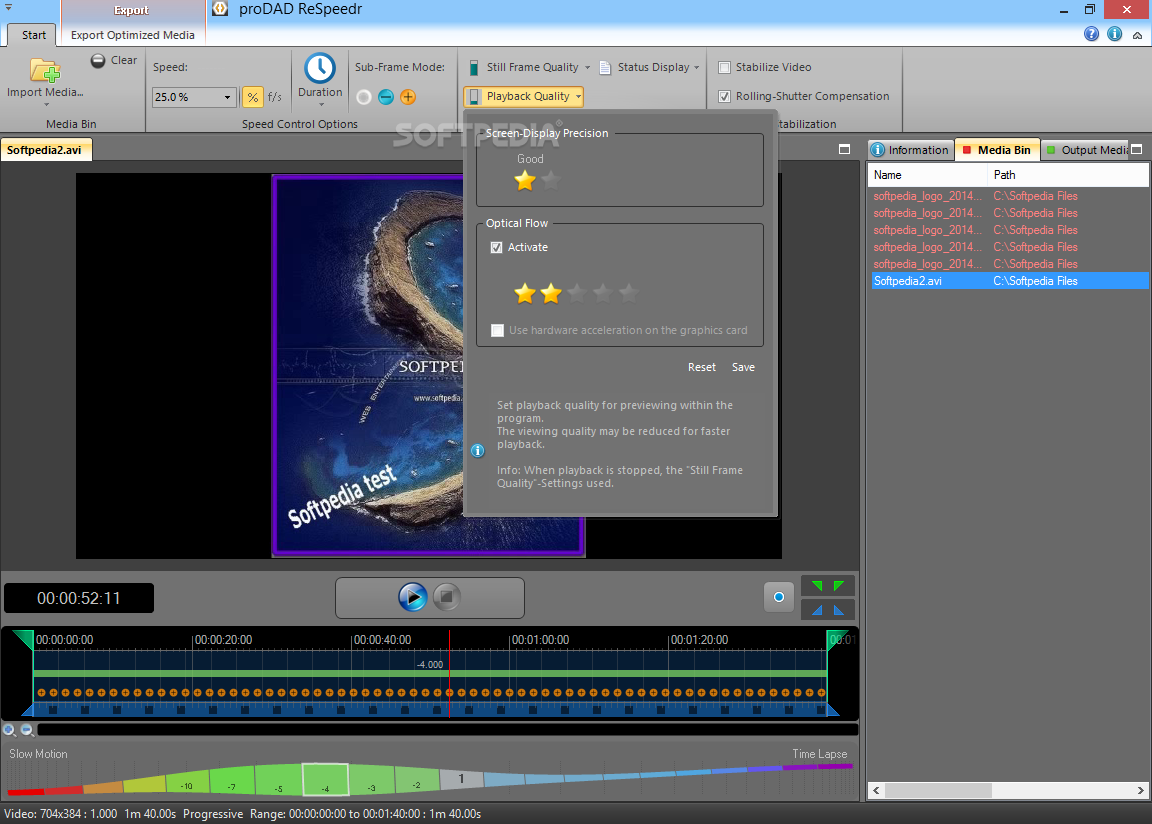1152x824 pixels.
Task: Maximize the preview pane via its box icon
Action: tap(844, 150)
